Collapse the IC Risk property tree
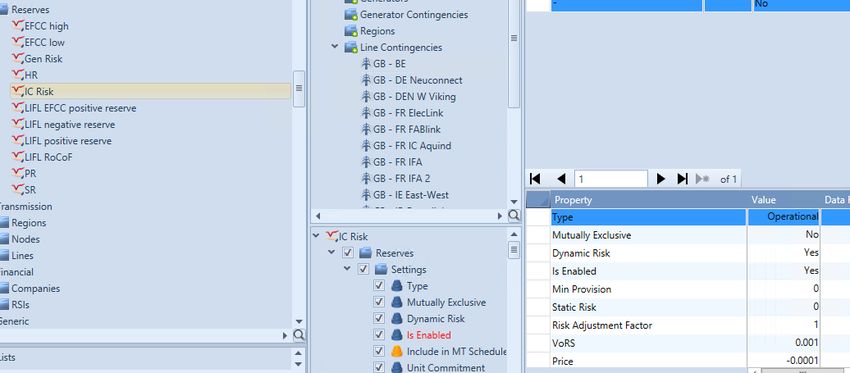This screenshot has height=373, width=850. [x=317, y=236]
